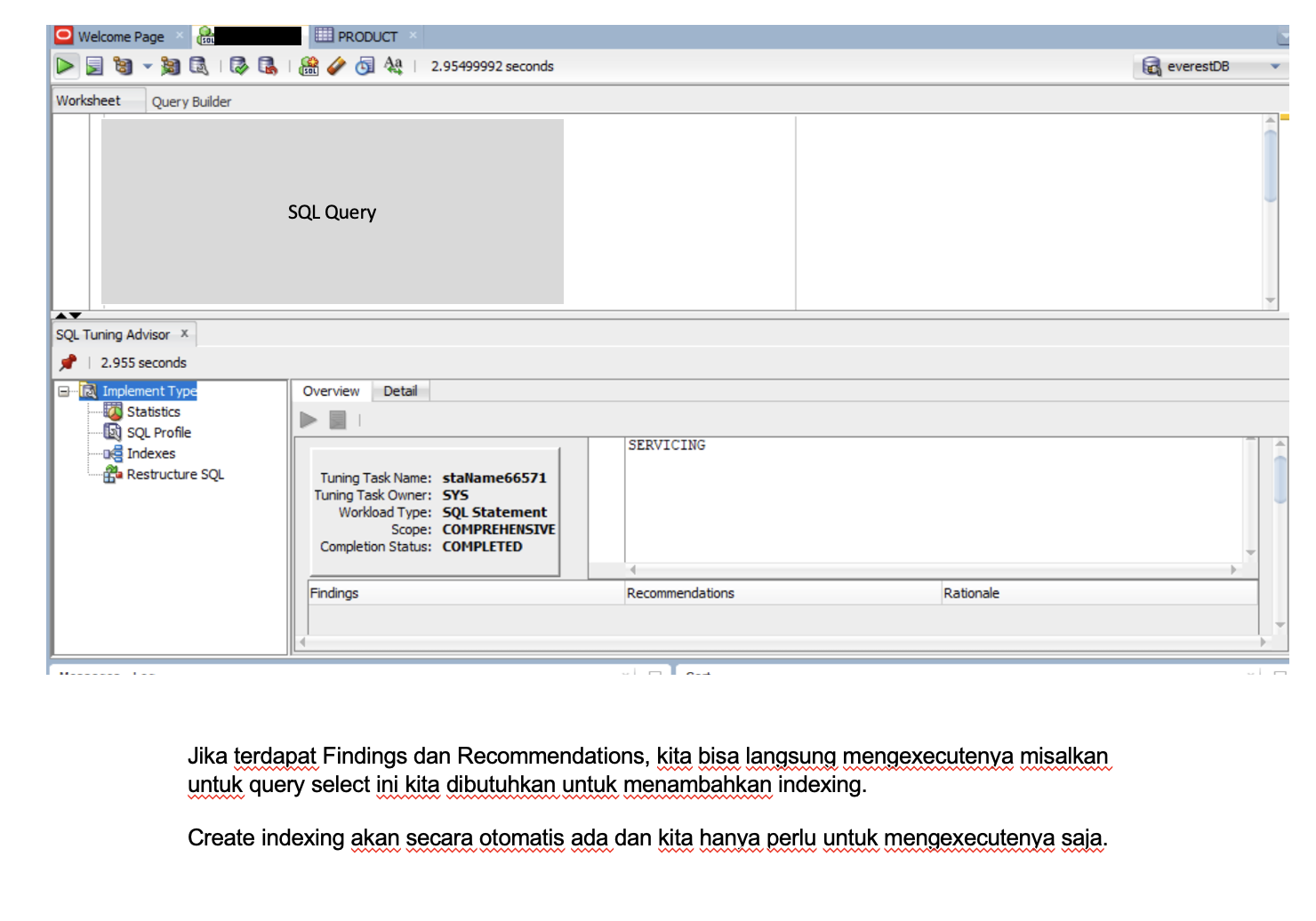
Task: Click the Completion Status value COMPLETED
Action: pyautogui.click(x=482, y=547)
